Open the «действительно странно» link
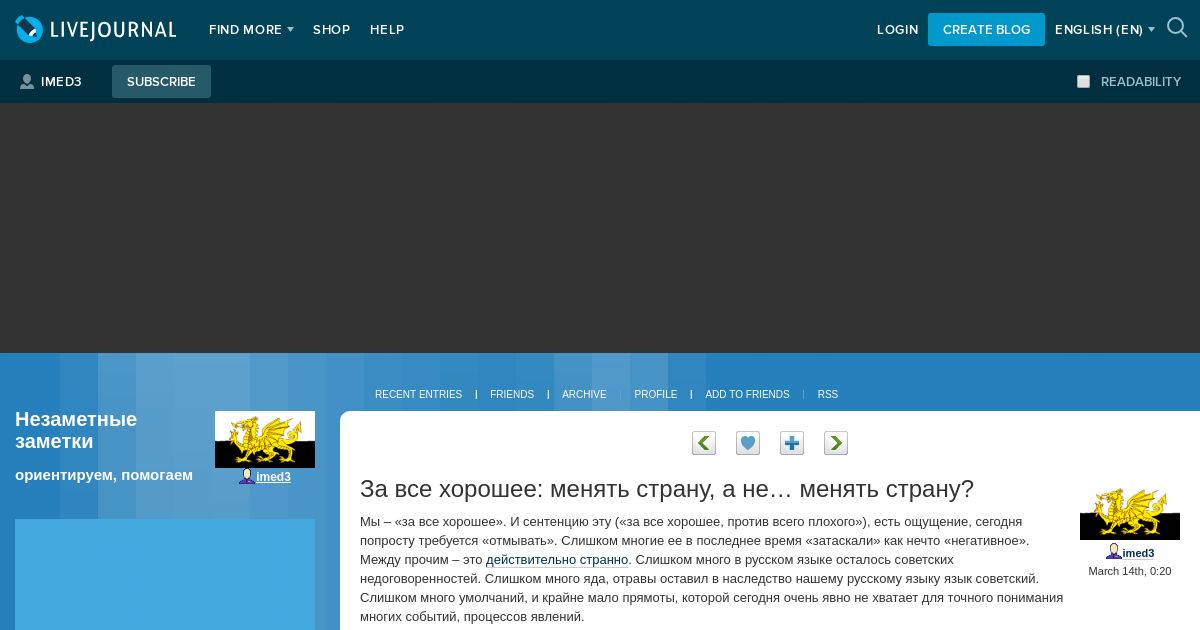 [x=557, y=560]
